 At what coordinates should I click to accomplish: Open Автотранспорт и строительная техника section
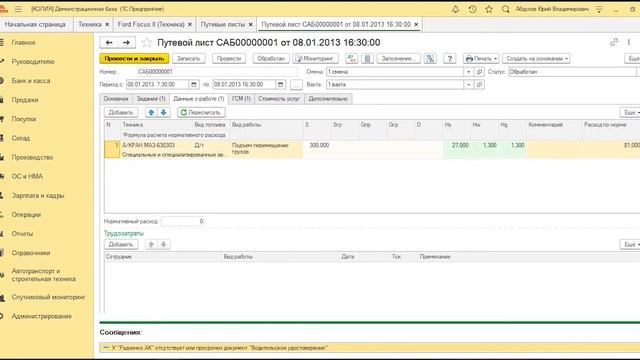(44, 275)
